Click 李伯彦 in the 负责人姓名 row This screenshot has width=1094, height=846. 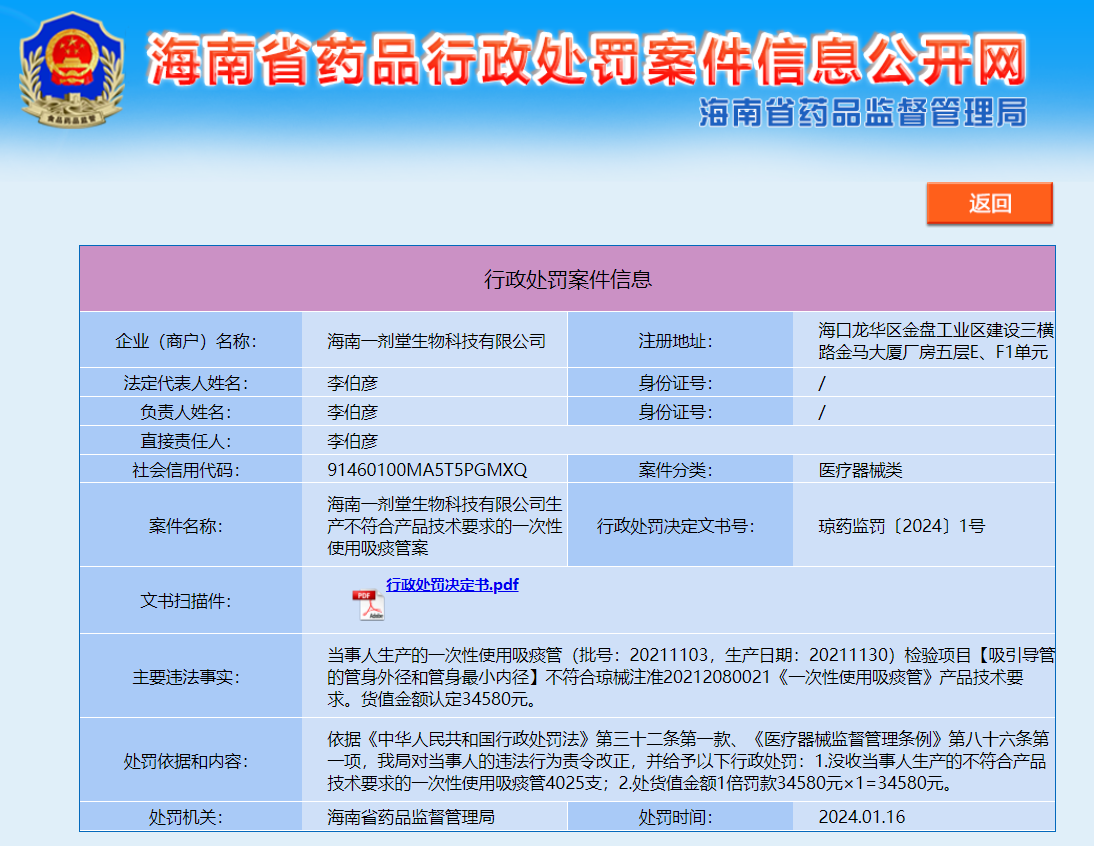[352, 412]
